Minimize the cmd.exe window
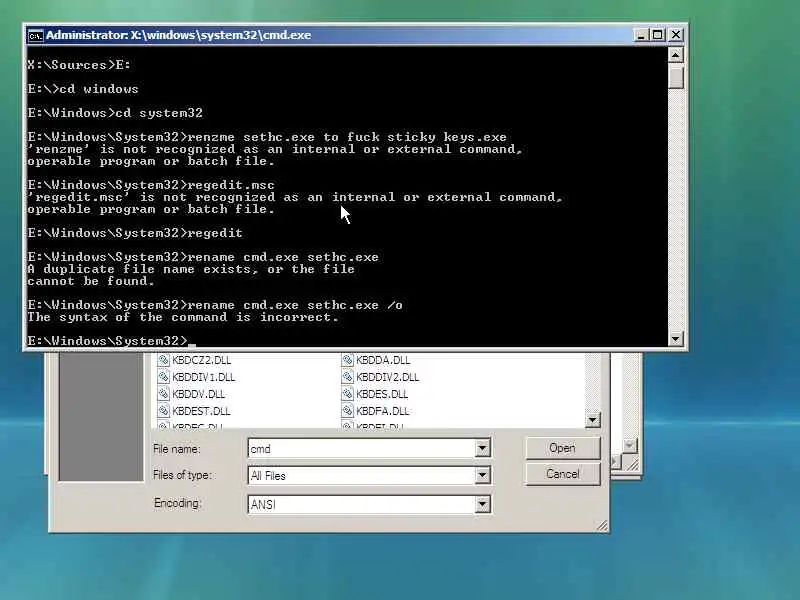The height and width of the screenshot is (600, 800). tap(640, 35)
